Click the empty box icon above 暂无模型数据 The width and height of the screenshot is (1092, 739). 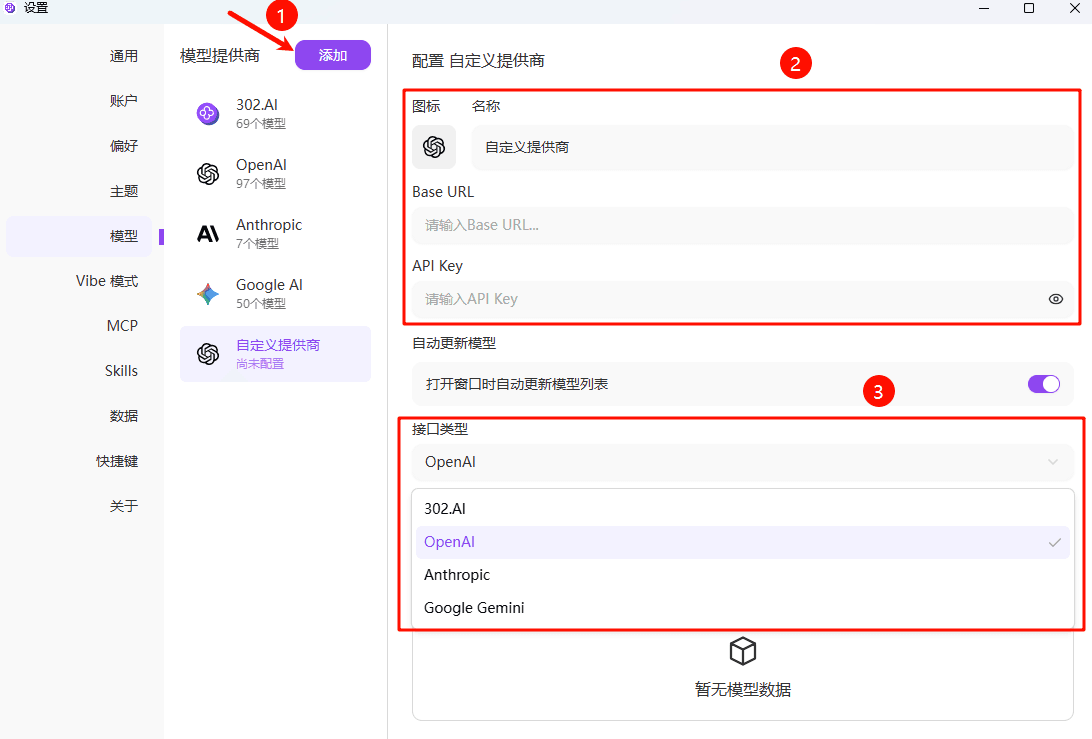coord(742,651)
